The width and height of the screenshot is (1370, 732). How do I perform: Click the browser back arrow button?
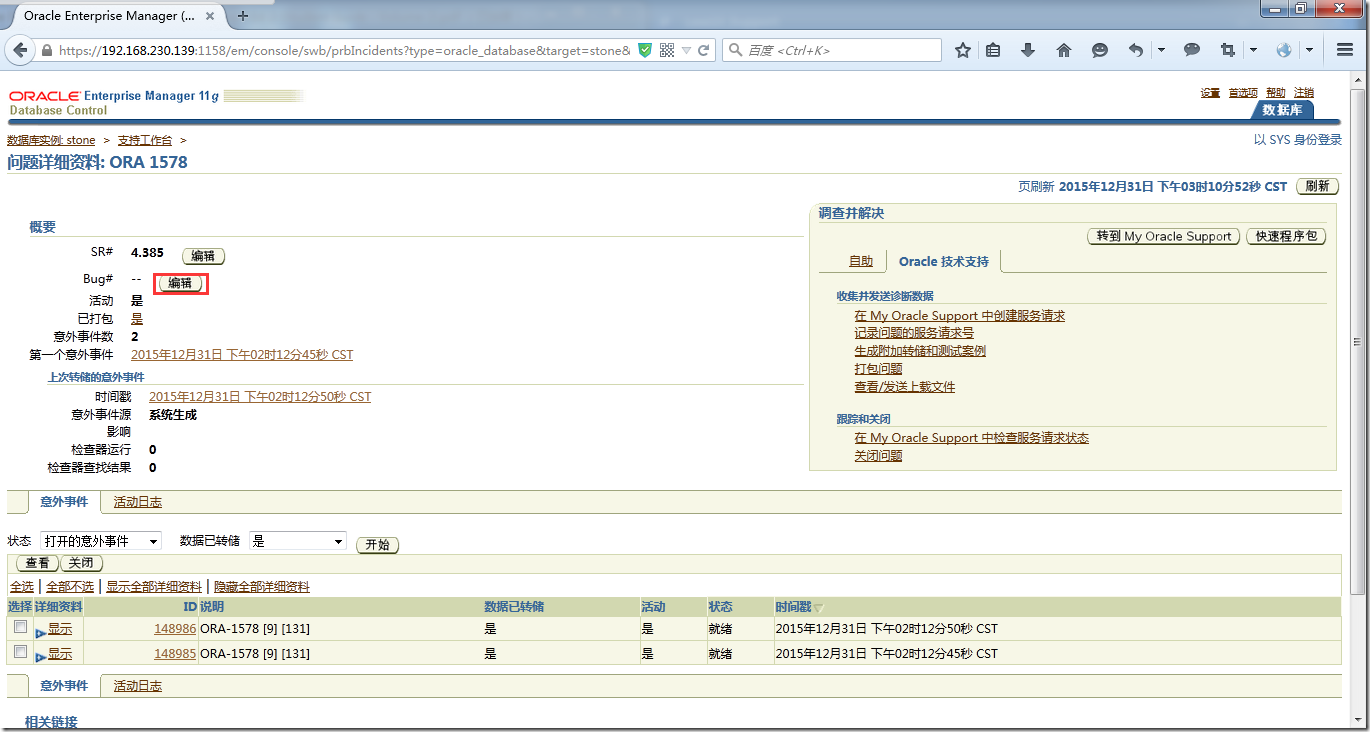click(21, 50)
